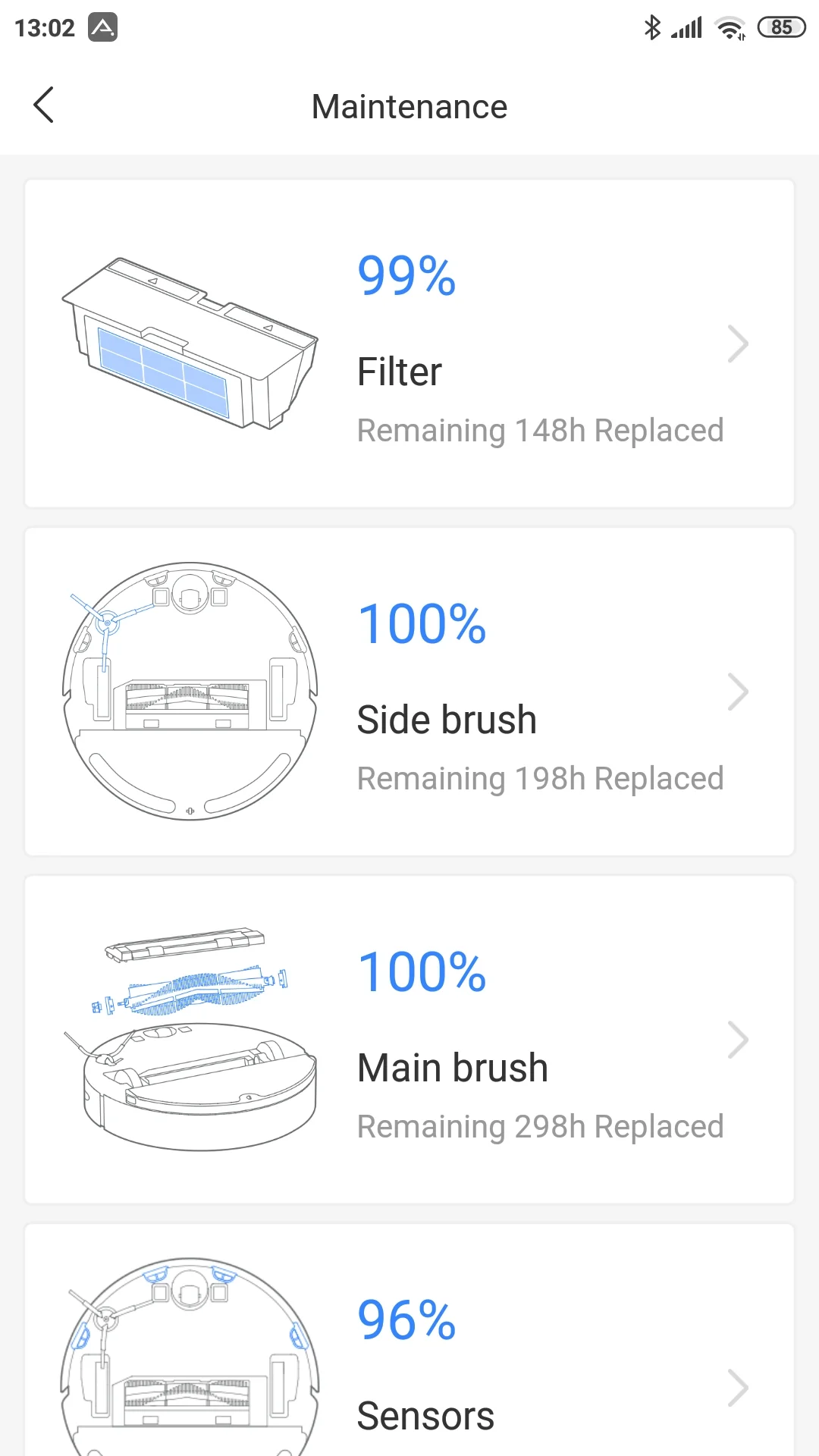Open Side brush details via chevron
The image size is (819, 1456).
[738, 692]
